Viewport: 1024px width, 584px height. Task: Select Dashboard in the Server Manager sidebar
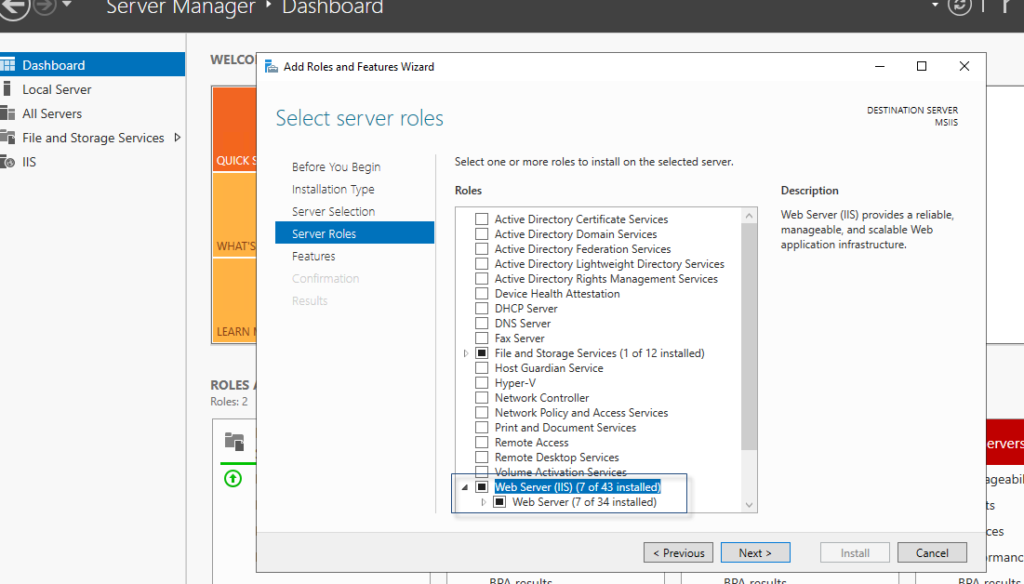[x=92, y=65]
